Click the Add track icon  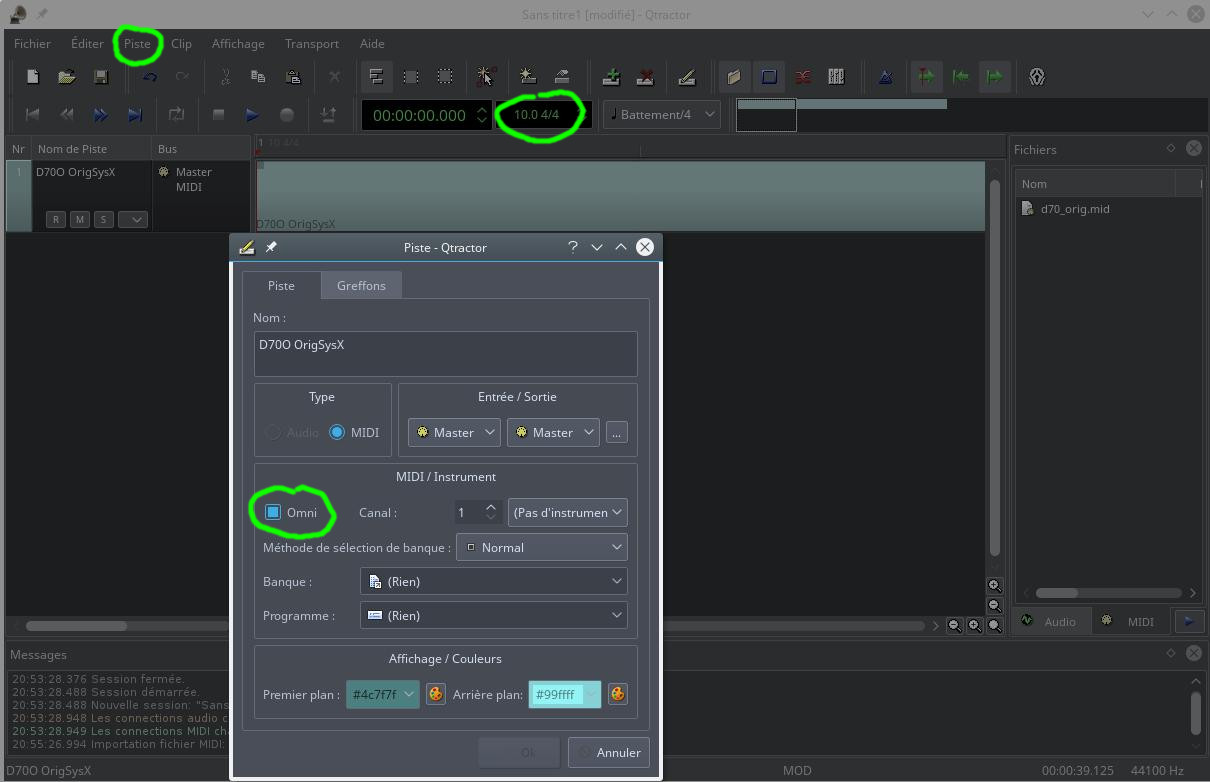[611, 77]
